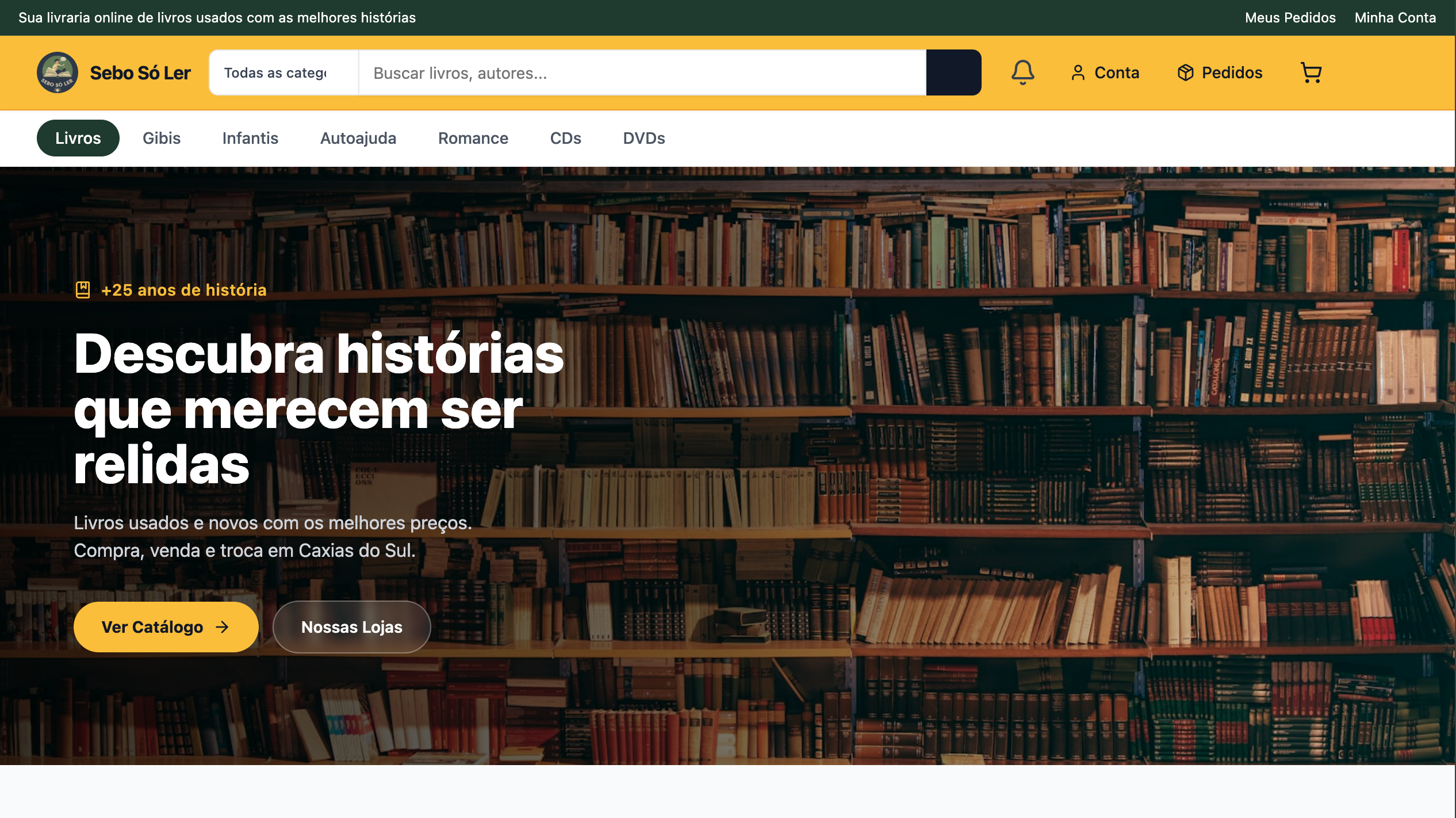This screenshot has width=1456, height=818.
Task: Select the Romance category tab
Action: (x=473, y=138)
